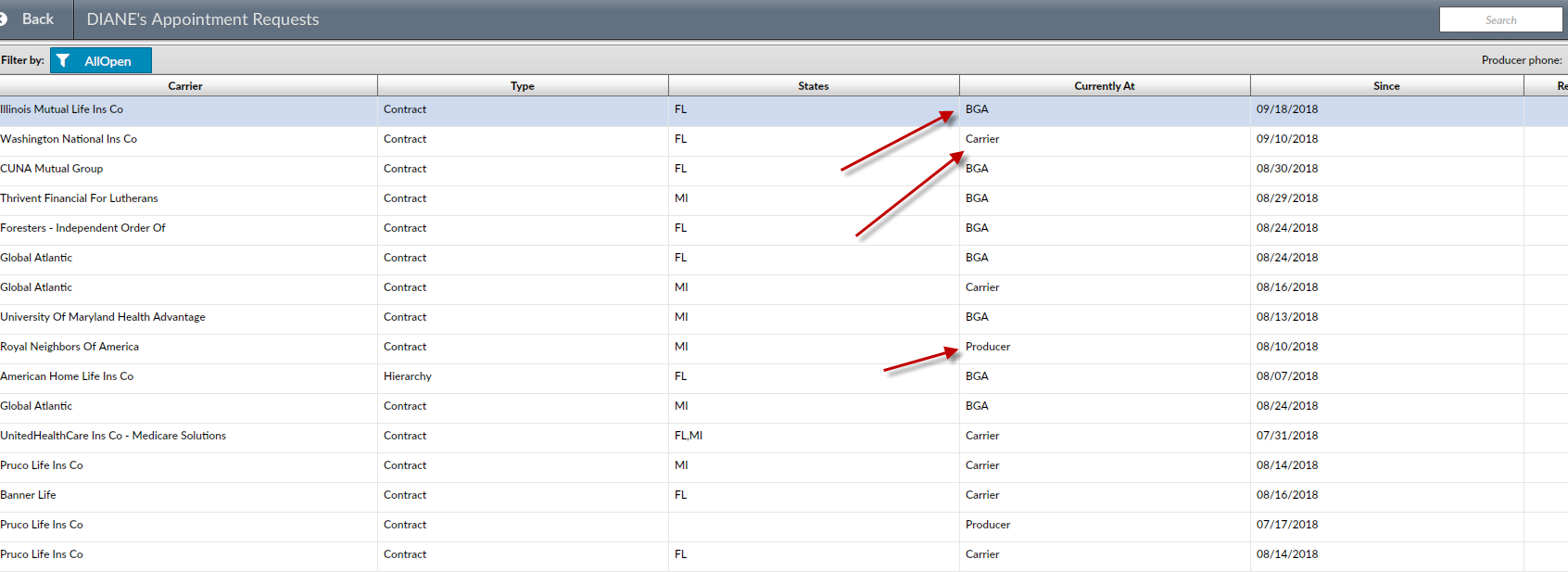Select University Of Maryland Health Advantage row

tap(784, 319)
